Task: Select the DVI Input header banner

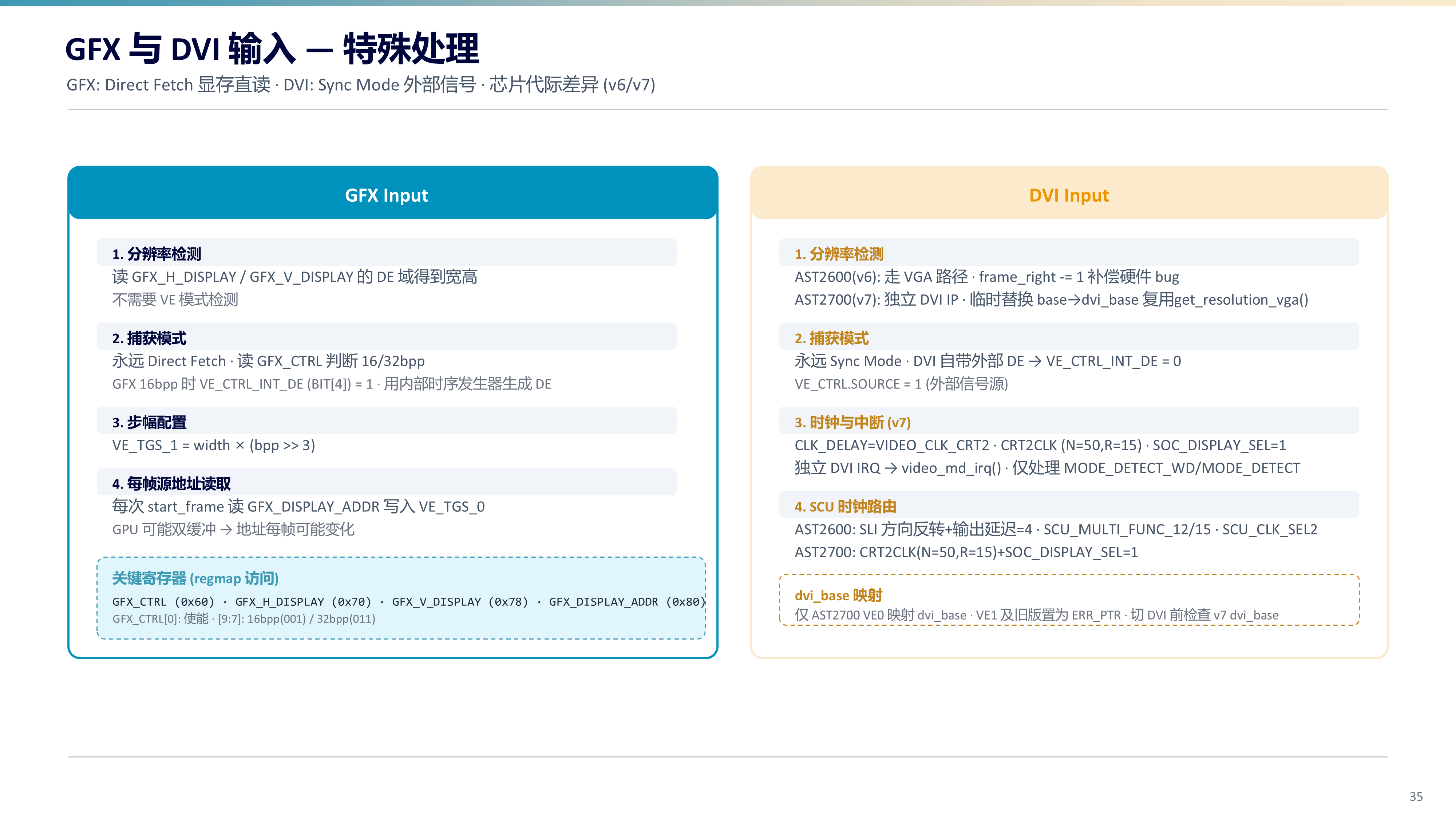Action: [1069, 193]
